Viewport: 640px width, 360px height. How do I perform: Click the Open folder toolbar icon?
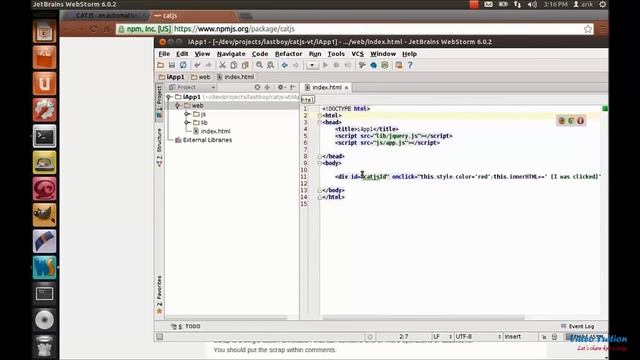coord(160,65)
